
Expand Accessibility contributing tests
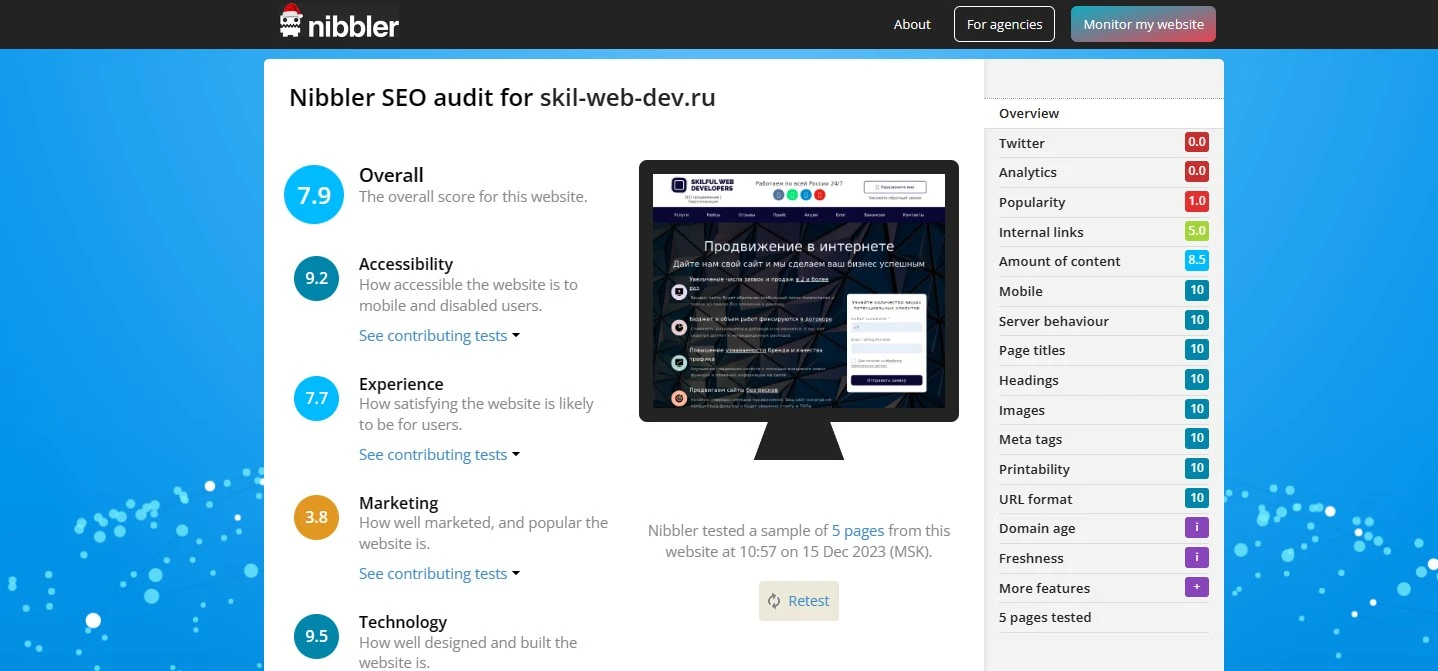tap(439, 335)
